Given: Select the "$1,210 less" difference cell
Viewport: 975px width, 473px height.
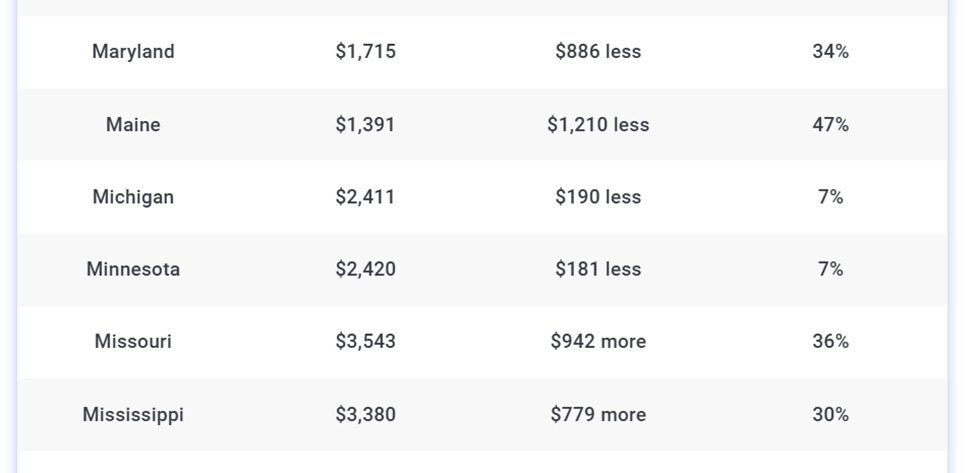Looking at the screenshot, I should (598, 125).
